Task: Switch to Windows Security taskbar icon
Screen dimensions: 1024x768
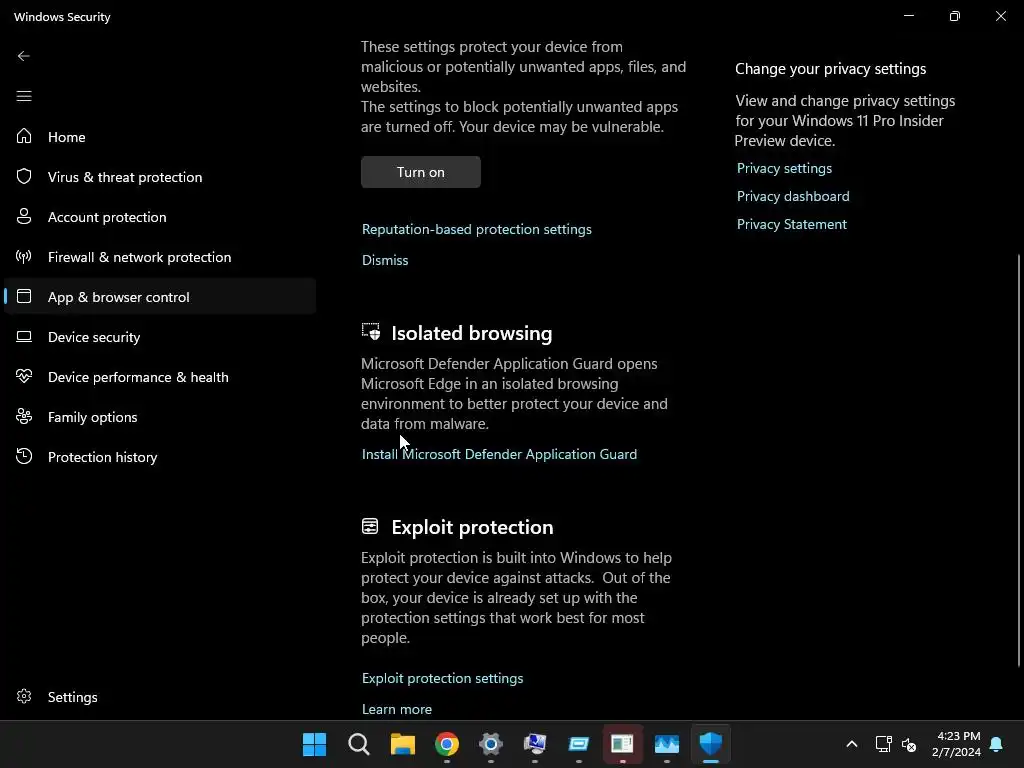Action: click(x=711, y=744)
